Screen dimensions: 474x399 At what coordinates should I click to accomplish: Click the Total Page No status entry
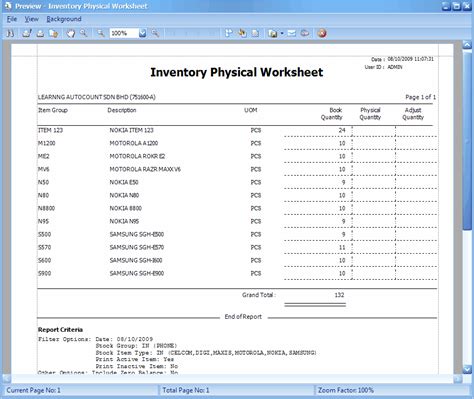[x=186, y=390]
